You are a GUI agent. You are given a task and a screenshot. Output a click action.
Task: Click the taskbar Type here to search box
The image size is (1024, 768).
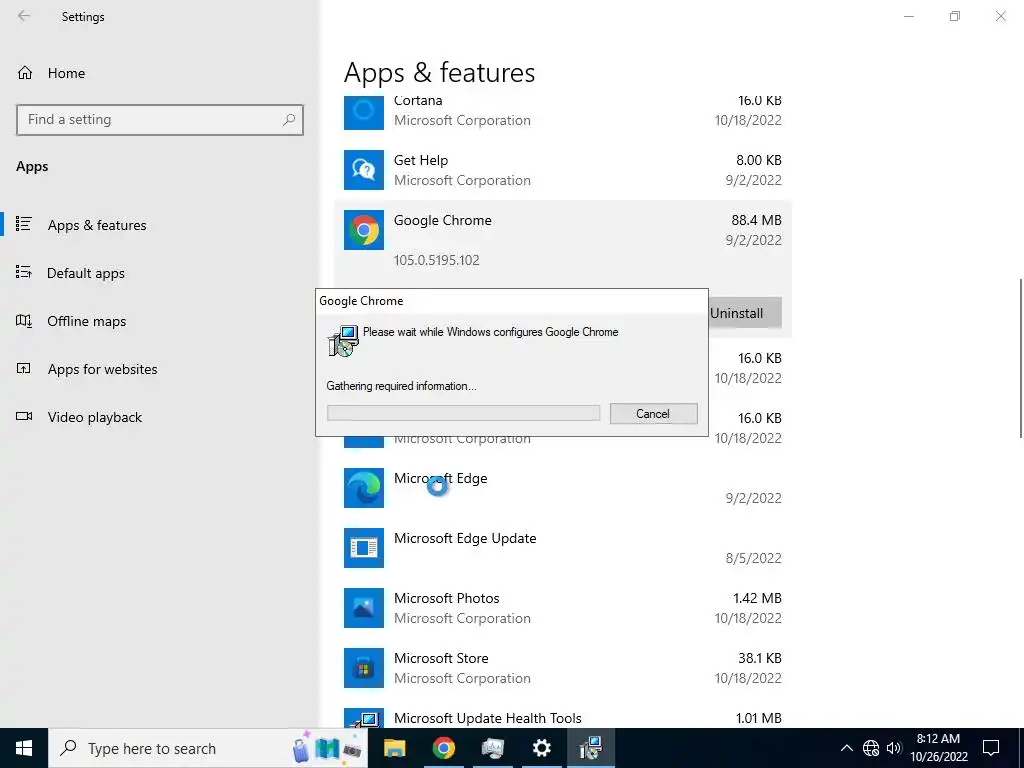point(208,748)
